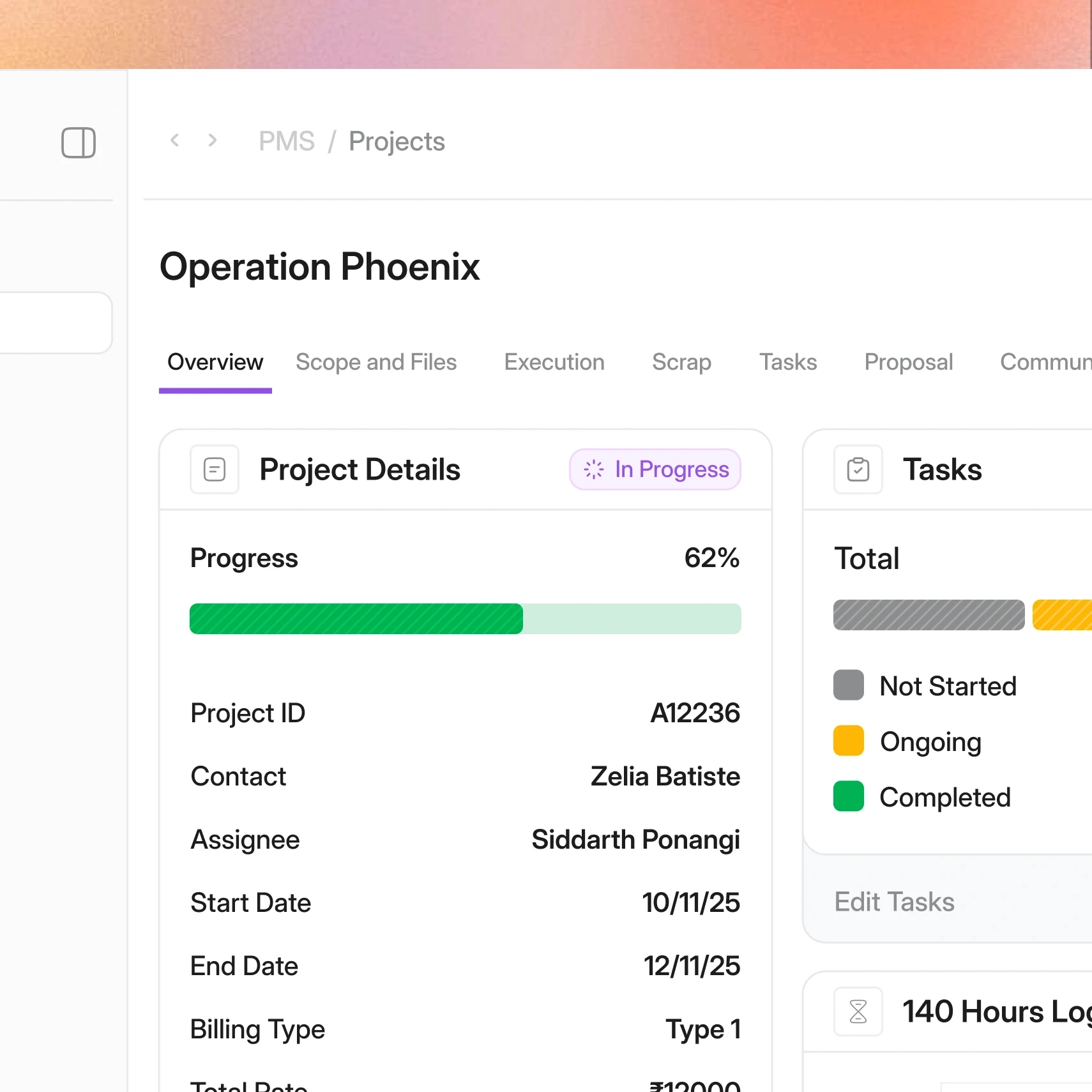Click the Project Details document icon
Screen dimensions: 1092x1092
pyautogui.click(x=215, y=469)
